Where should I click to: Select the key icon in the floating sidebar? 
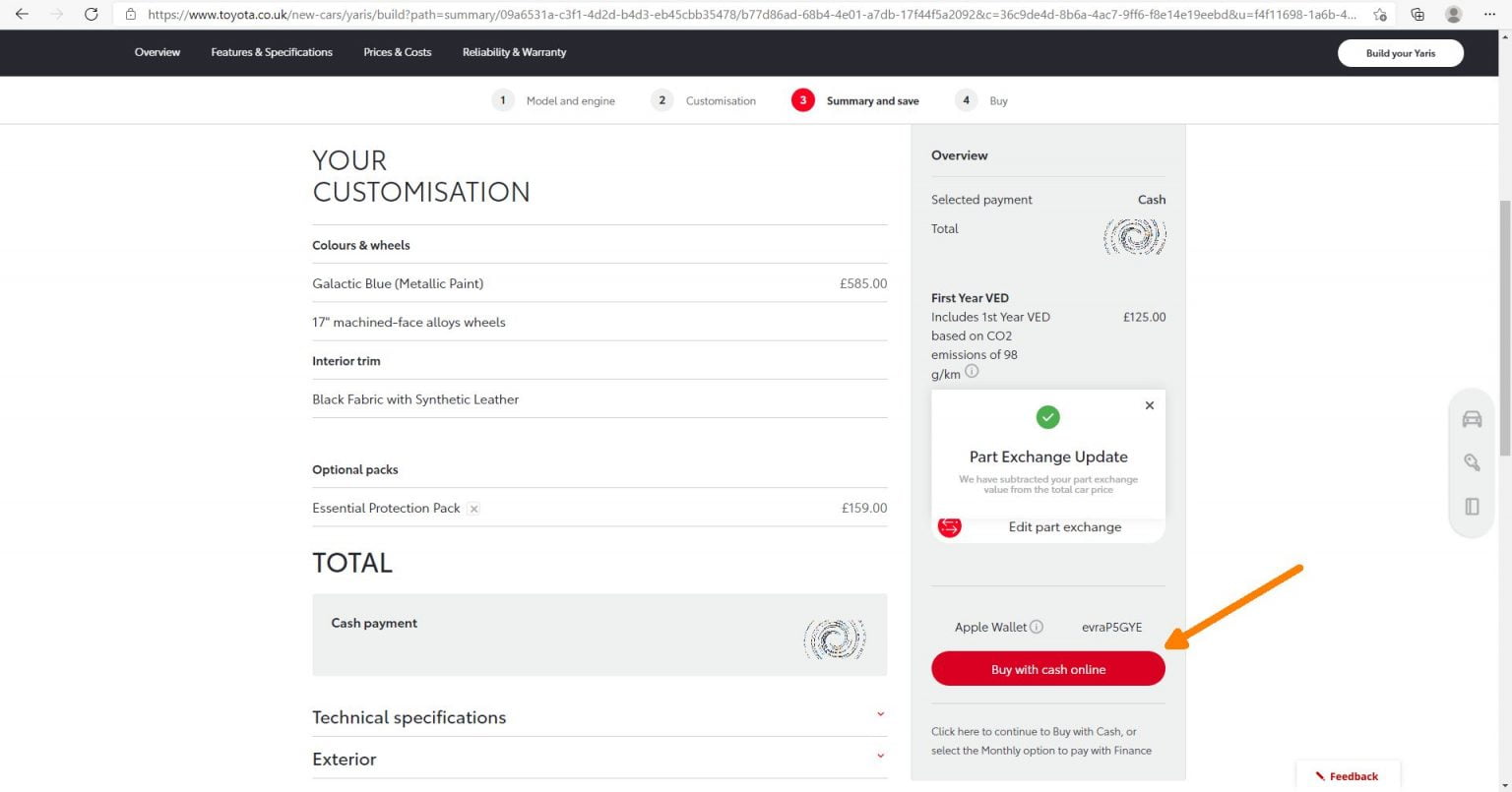[1471, 462]
